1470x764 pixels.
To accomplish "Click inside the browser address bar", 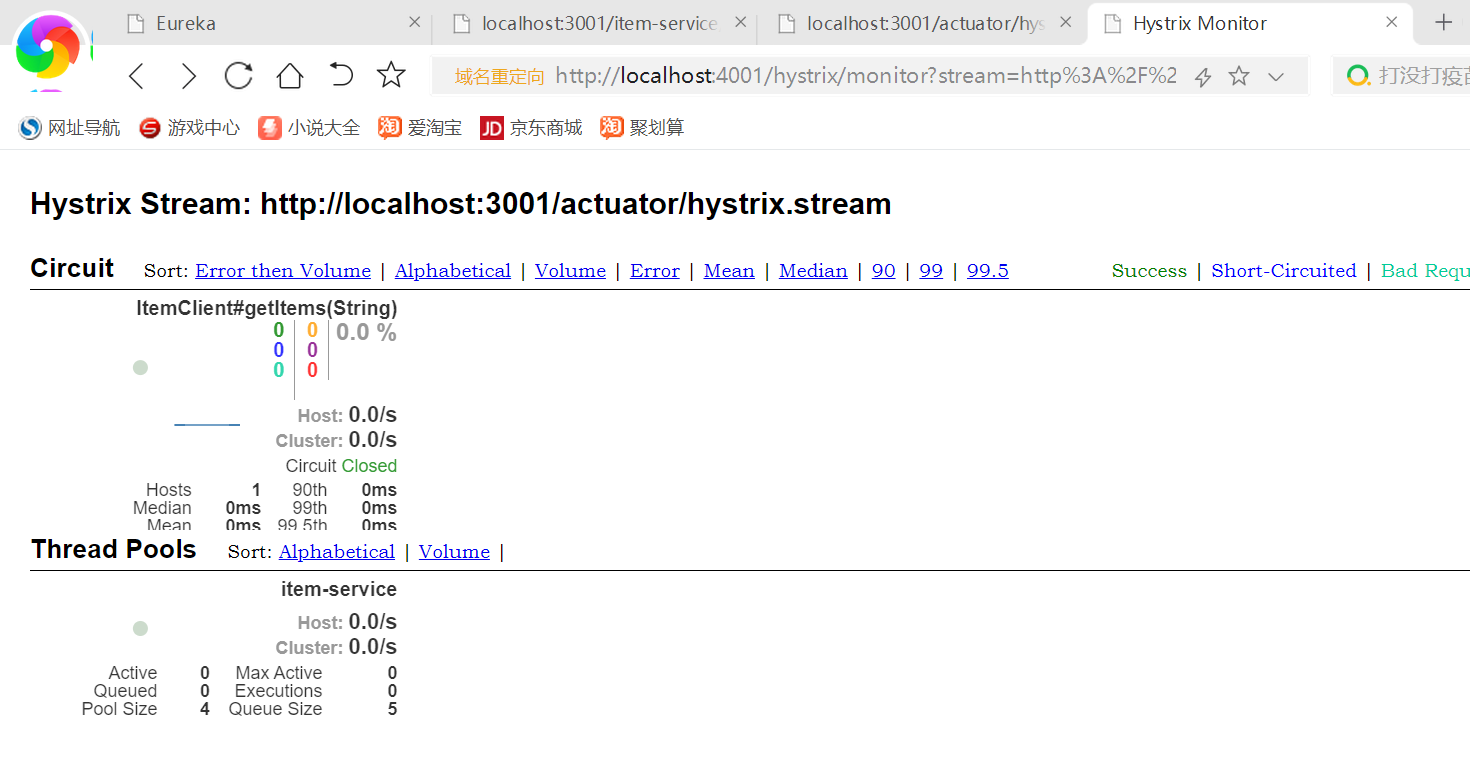I will pos(800,75).
